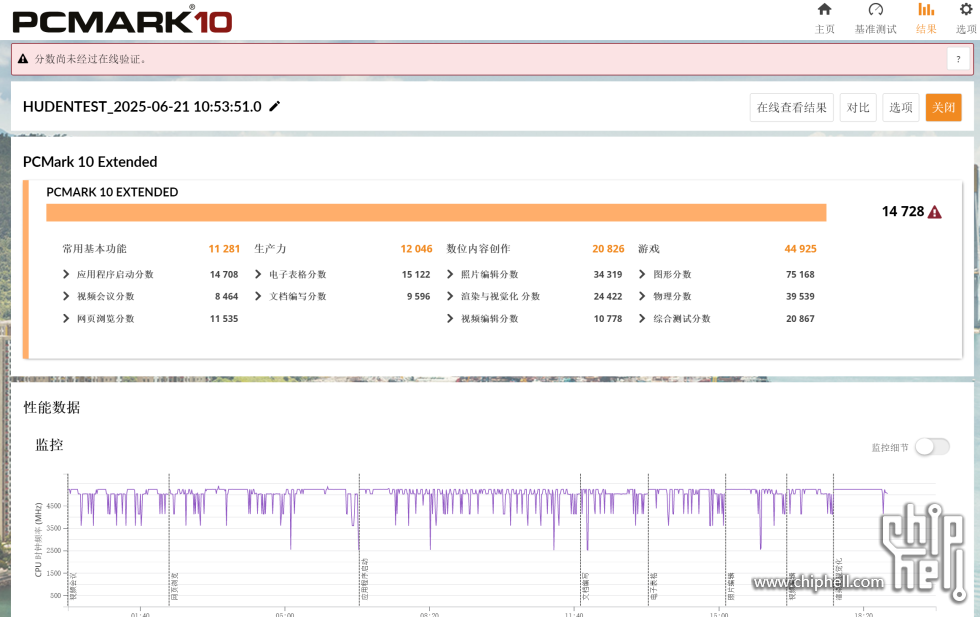This screenshot has width=980, height=617.
Task: Expand the 电子表格分数 row
Action: coord(258,274)
